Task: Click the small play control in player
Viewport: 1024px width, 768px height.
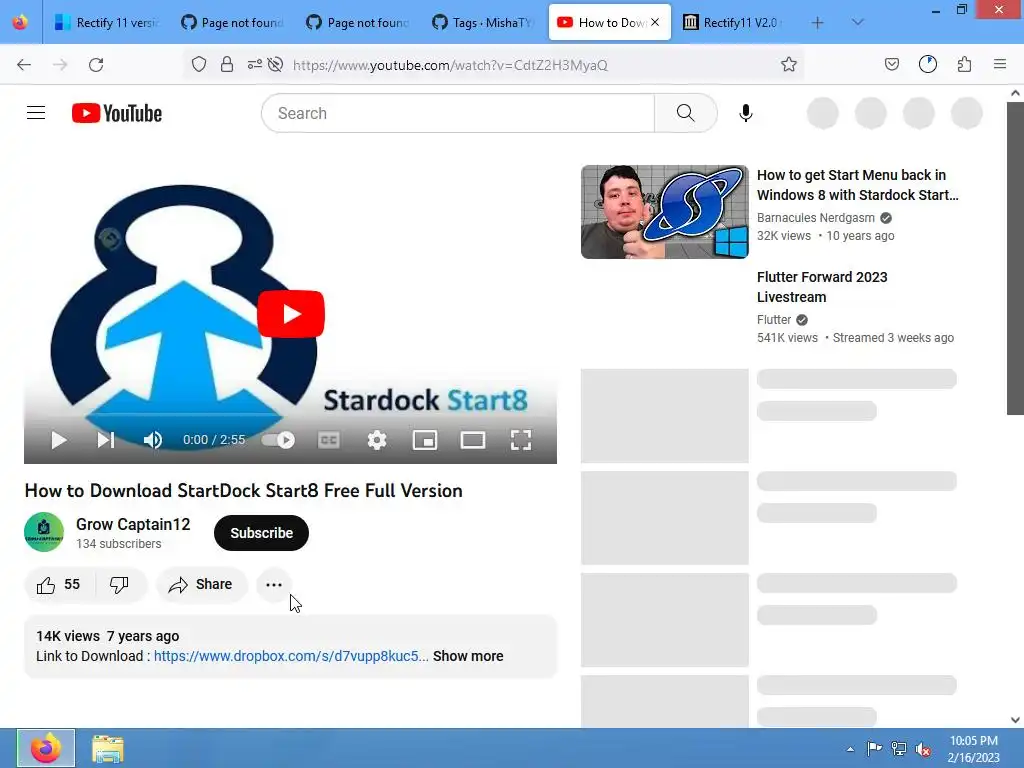Action: pyautogui.click(x=59, y=440)
